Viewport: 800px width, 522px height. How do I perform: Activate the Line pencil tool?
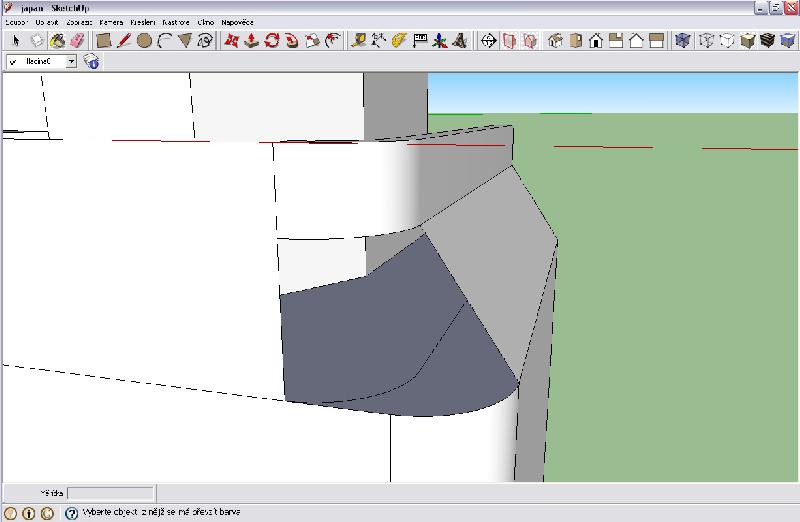coord(124,41)
